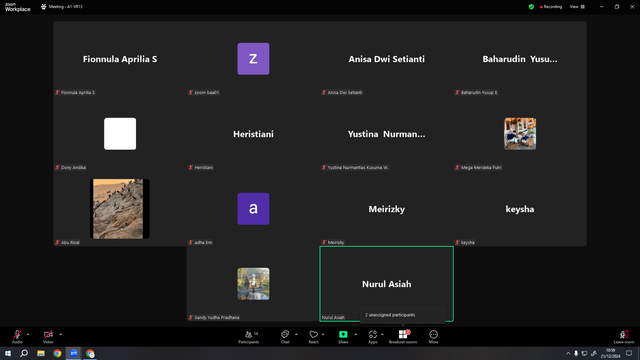Image resolution: width=640 pixels, height=360 pixels.
Task: Expand chat options arrow beside Chat
Action: pyautogui.click(x=296, y=334)
